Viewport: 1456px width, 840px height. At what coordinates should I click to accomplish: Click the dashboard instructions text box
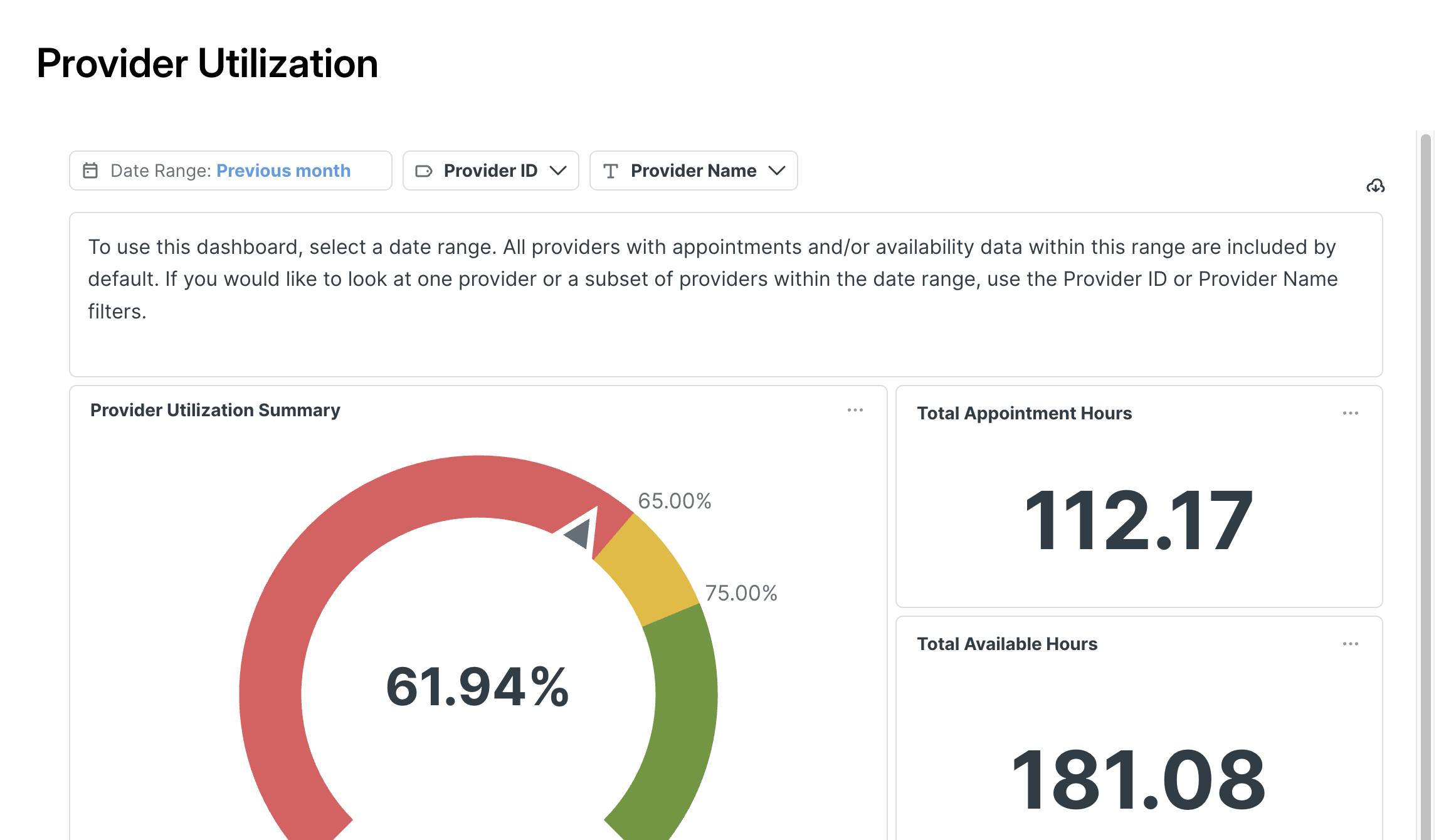726,295
